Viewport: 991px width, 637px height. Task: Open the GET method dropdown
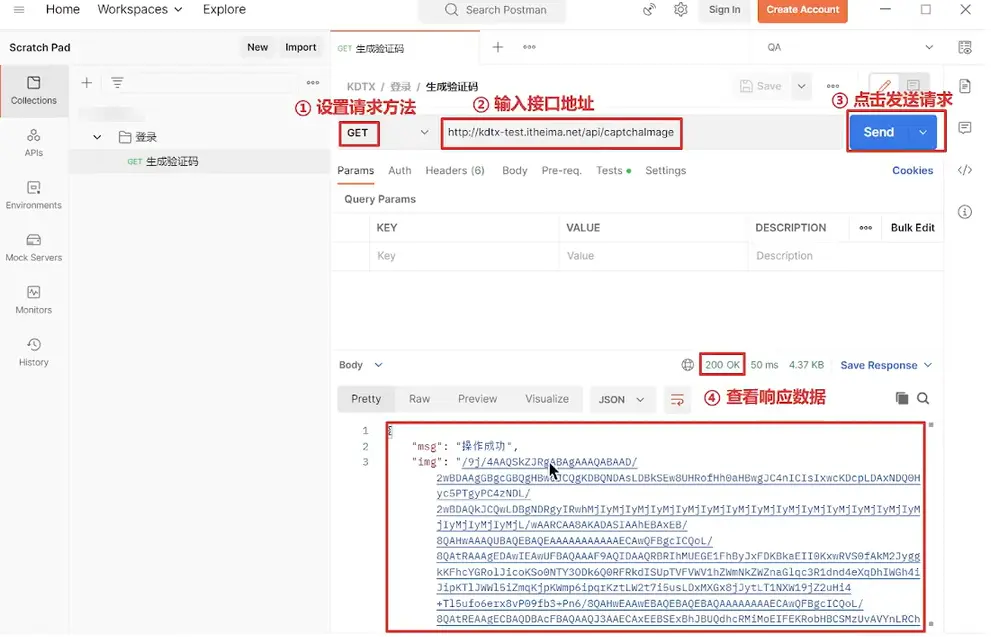pyautogui.click(x=386, y=133)
